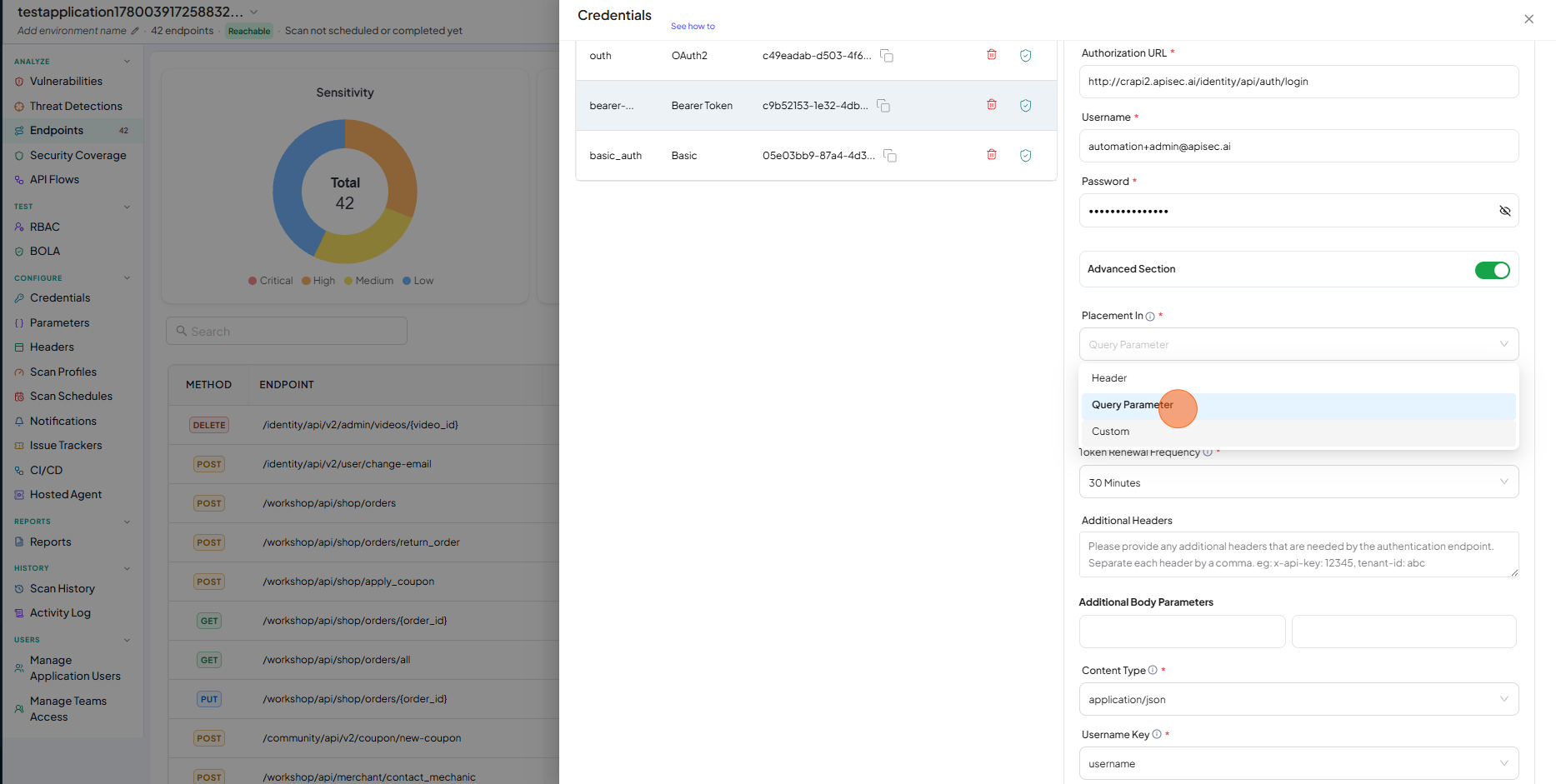This screenshot has width=1556, height=784.
Task: Open Username Key dropdown
Action: [1298, 763]
